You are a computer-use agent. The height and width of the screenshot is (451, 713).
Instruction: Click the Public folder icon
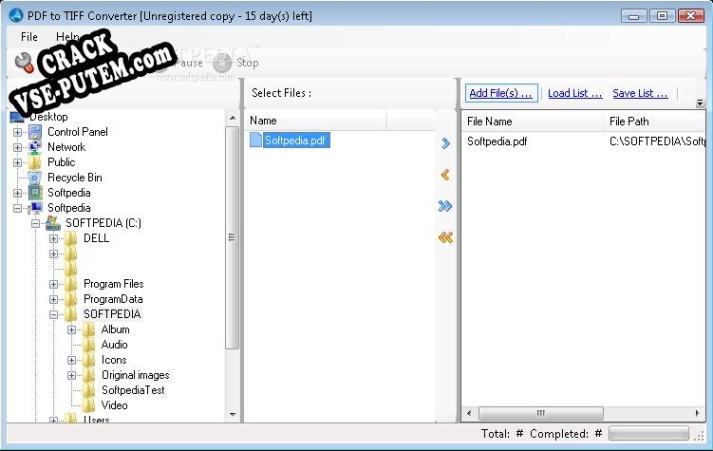35,162
